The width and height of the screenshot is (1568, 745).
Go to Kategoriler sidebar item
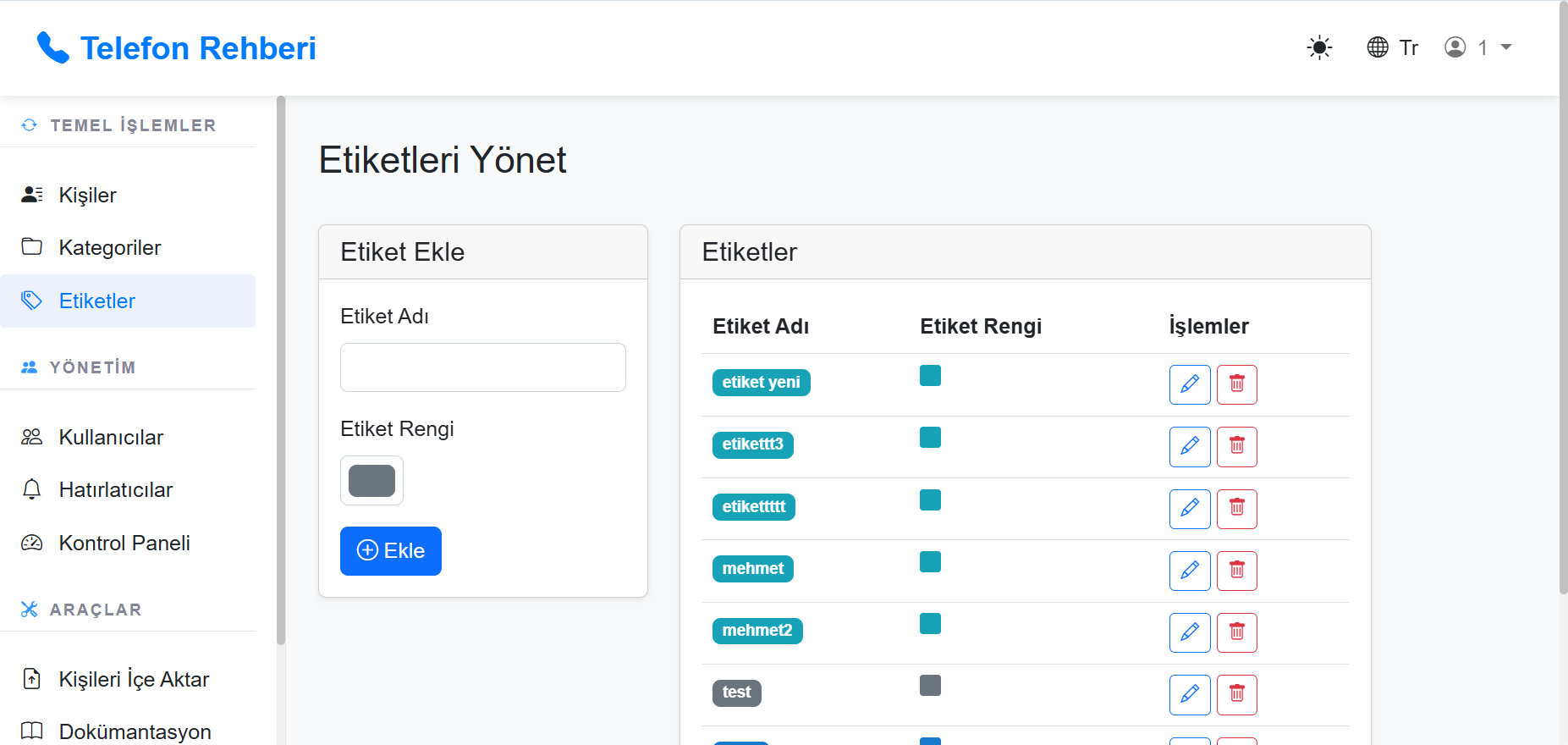point(109,247)
